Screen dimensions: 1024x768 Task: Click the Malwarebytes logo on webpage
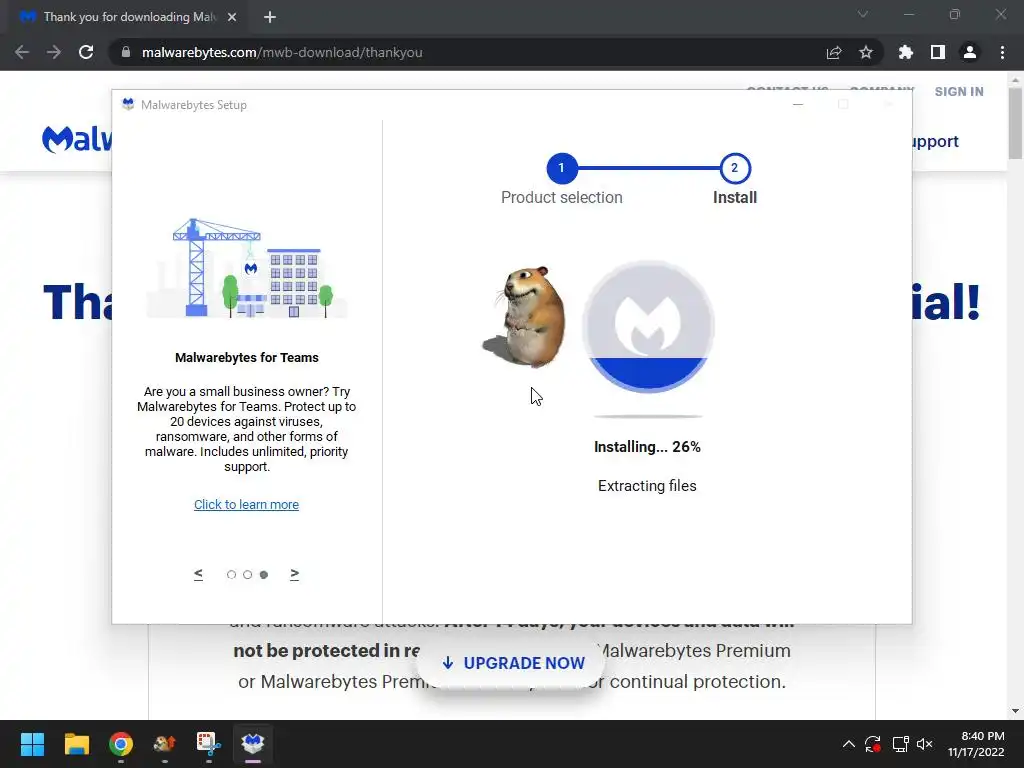(x=77, y=139)
